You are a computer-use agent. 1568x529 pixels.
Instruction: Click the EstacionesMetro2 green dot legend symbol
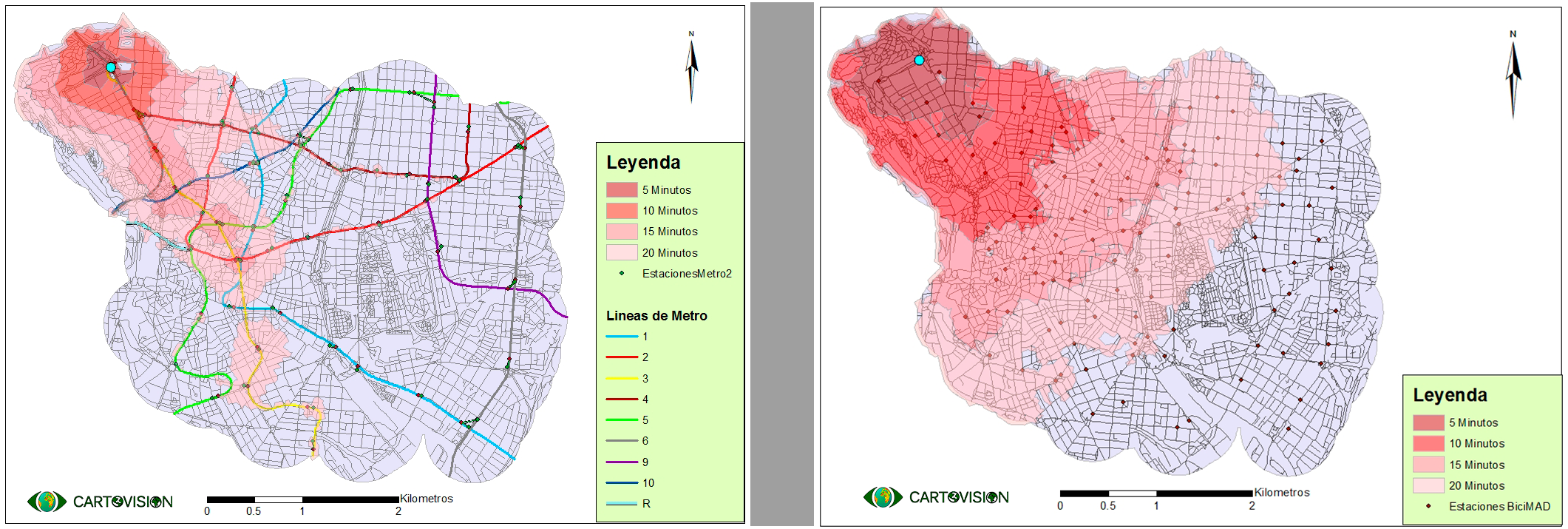pos(622,273)
